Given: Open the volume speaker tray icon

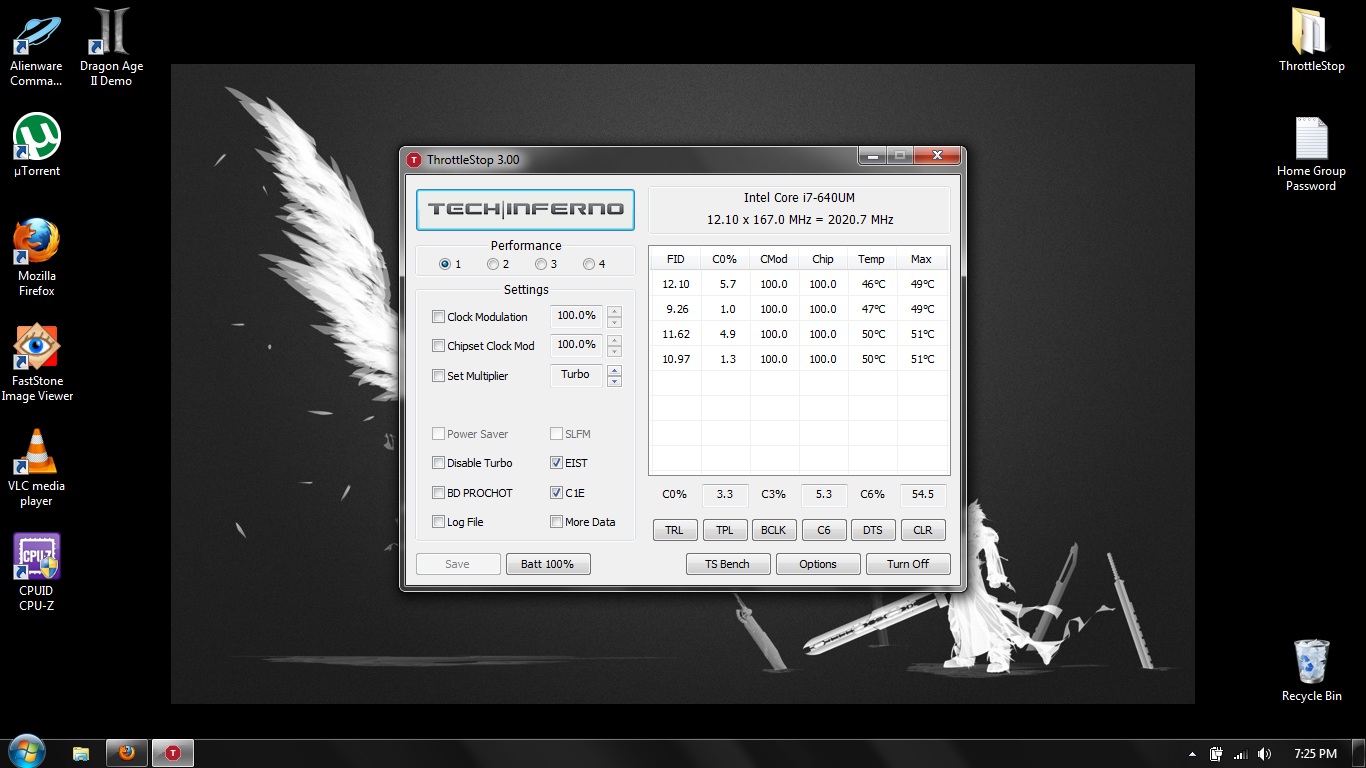Looking at the screenshot, I should [1264, 754].
